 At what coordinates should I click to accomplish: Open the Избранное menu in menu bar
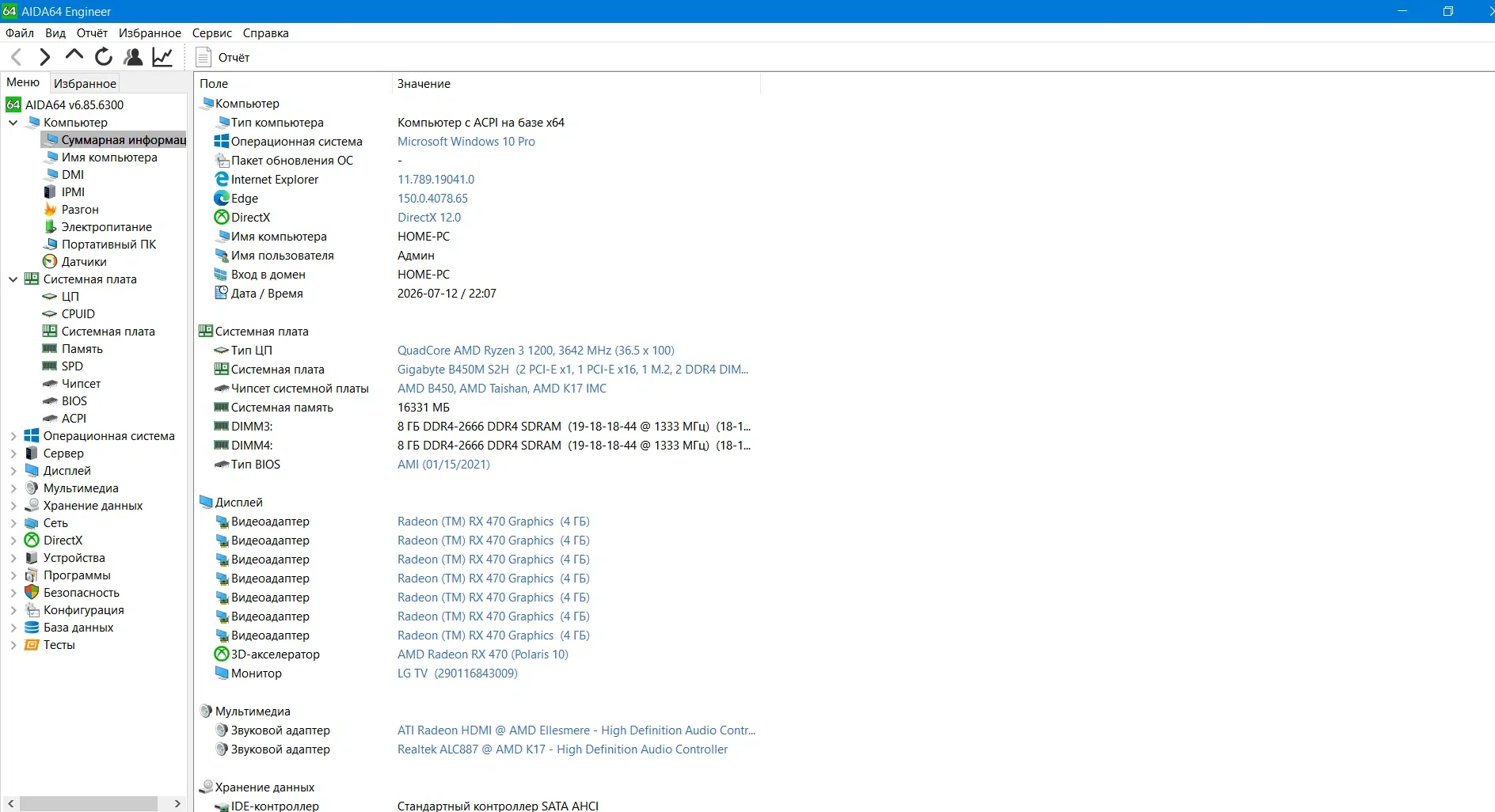(x=150, y=33)
